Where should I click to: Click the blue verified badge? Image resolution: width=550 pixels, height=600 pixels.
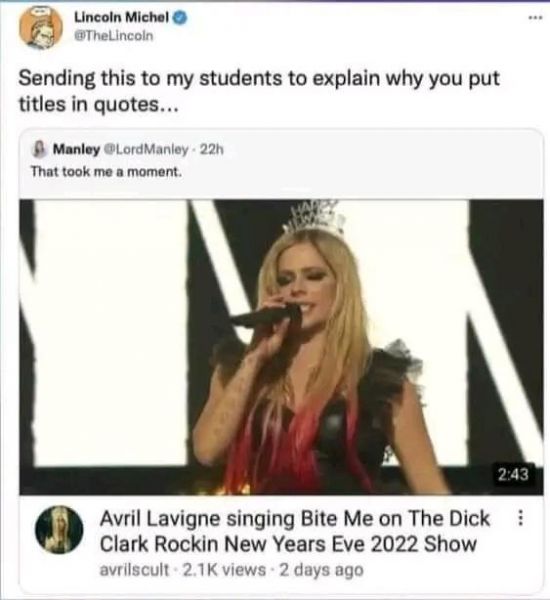(180, 17)
